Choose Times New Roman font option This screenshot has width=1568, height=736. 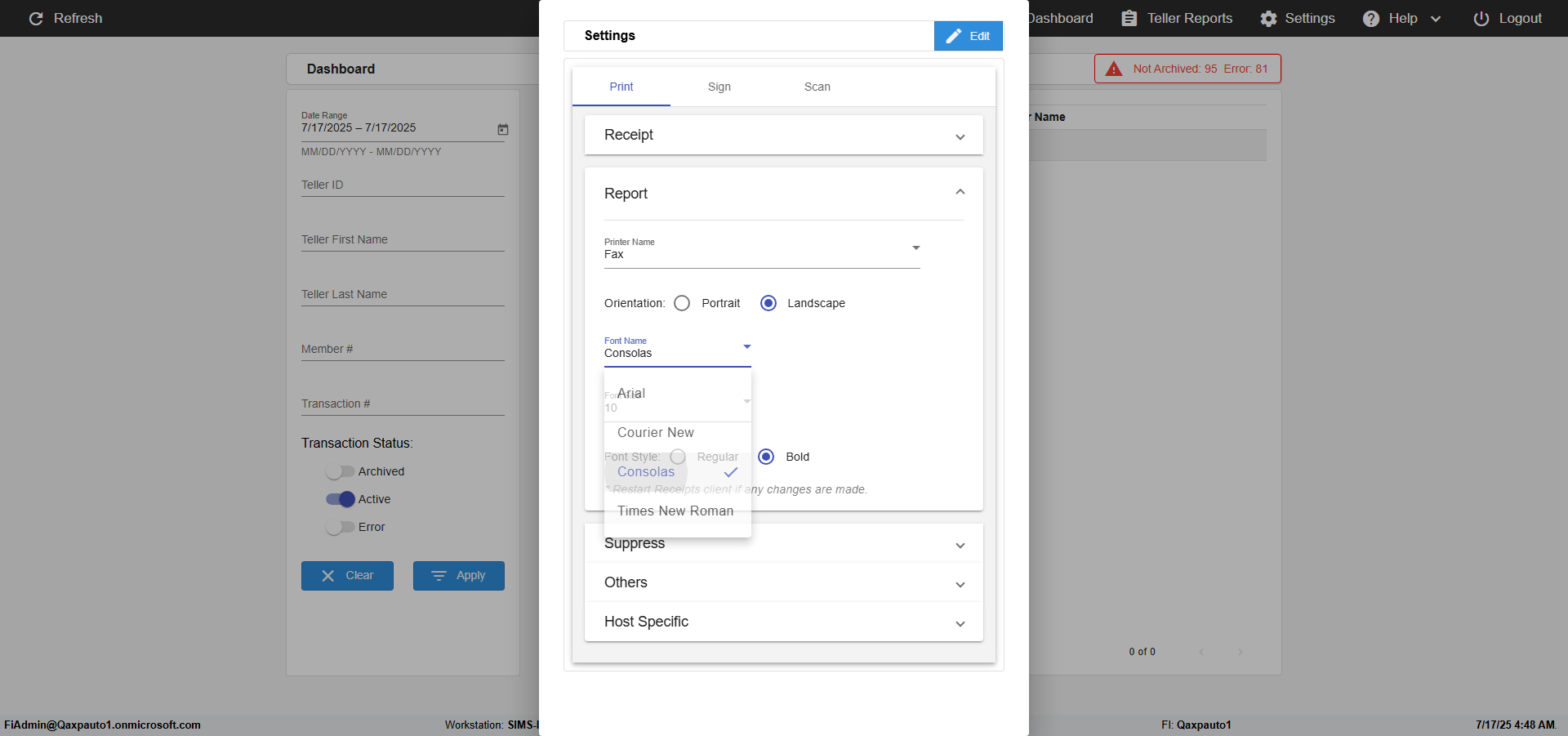tap(678, 511)
